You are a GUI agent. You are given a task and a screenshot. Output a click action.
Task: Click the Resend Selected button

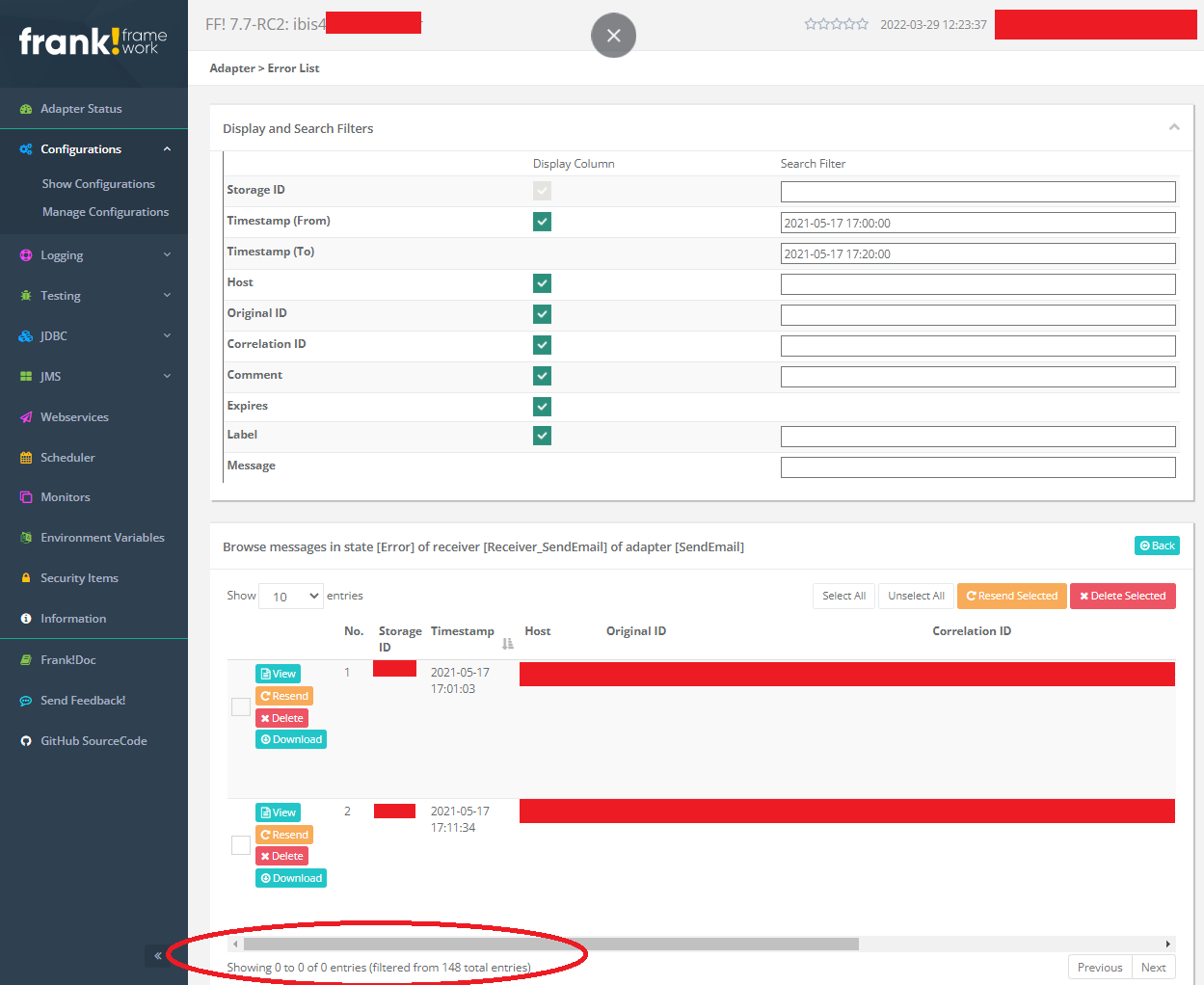pyautogui.click(x=1011, y=596)
